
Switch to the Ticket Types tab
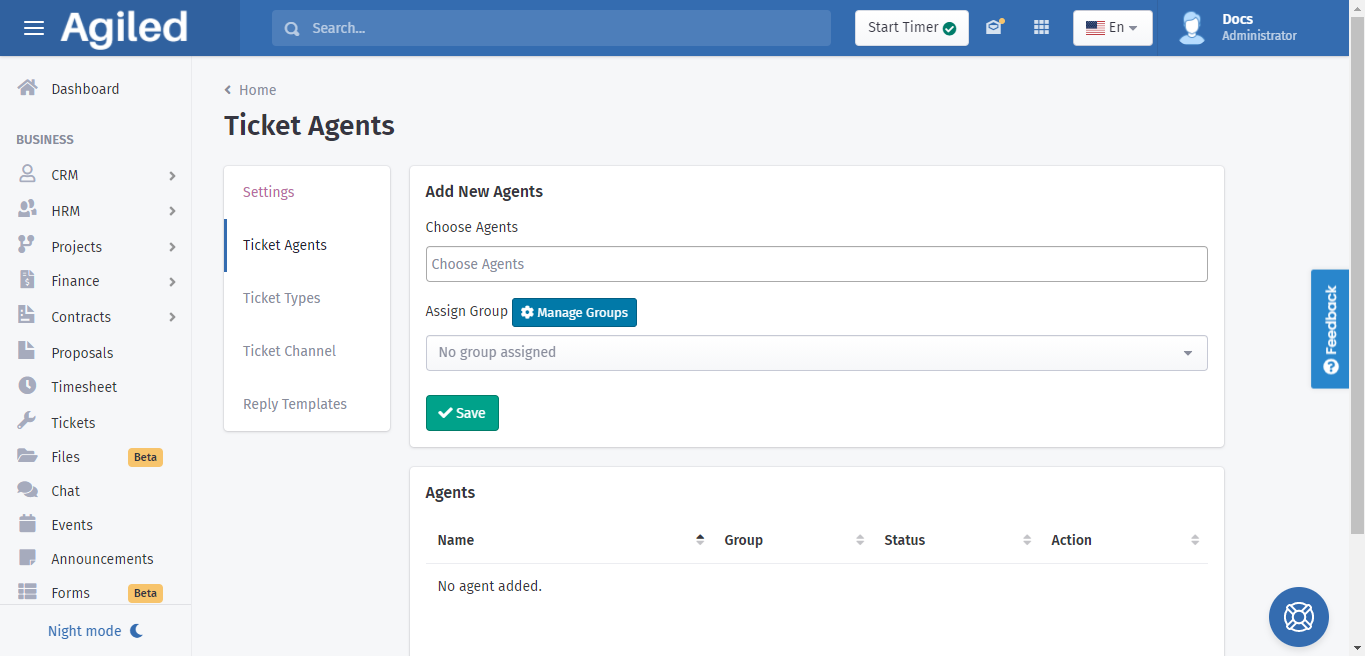[x=282, y=298]
